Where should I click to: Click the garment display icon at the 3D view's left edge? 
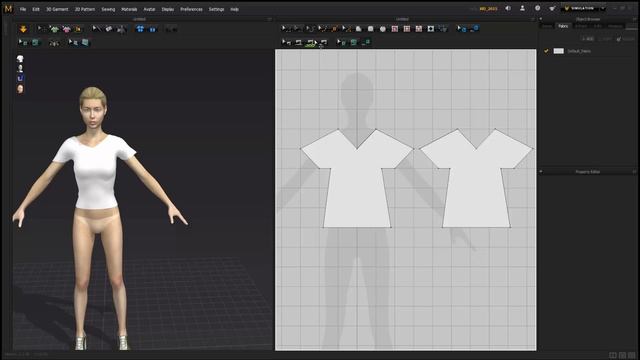click(20, 59)
